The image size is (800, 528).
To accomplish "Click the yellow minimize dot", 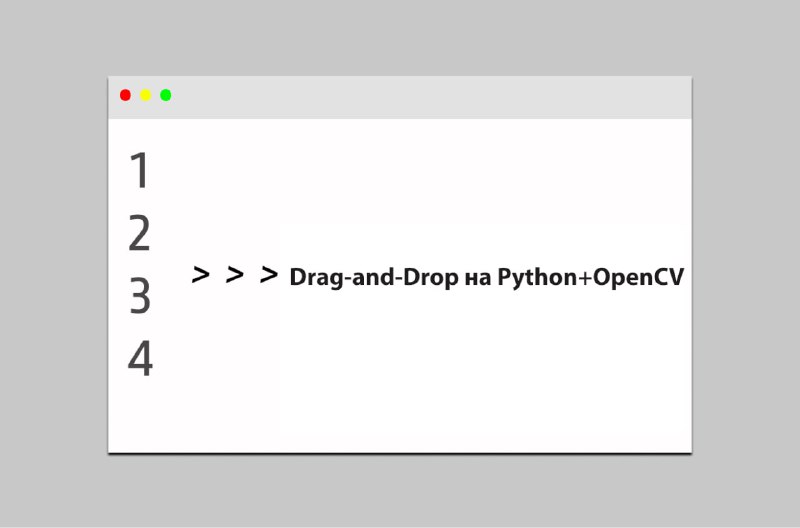I will coord(145,95).
